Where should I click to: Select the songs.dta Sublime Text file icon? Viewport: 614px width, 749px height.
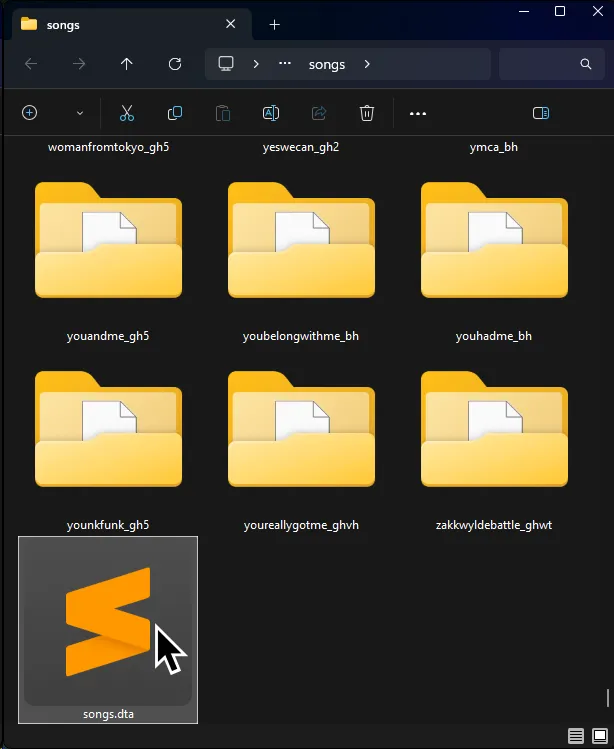108,622
